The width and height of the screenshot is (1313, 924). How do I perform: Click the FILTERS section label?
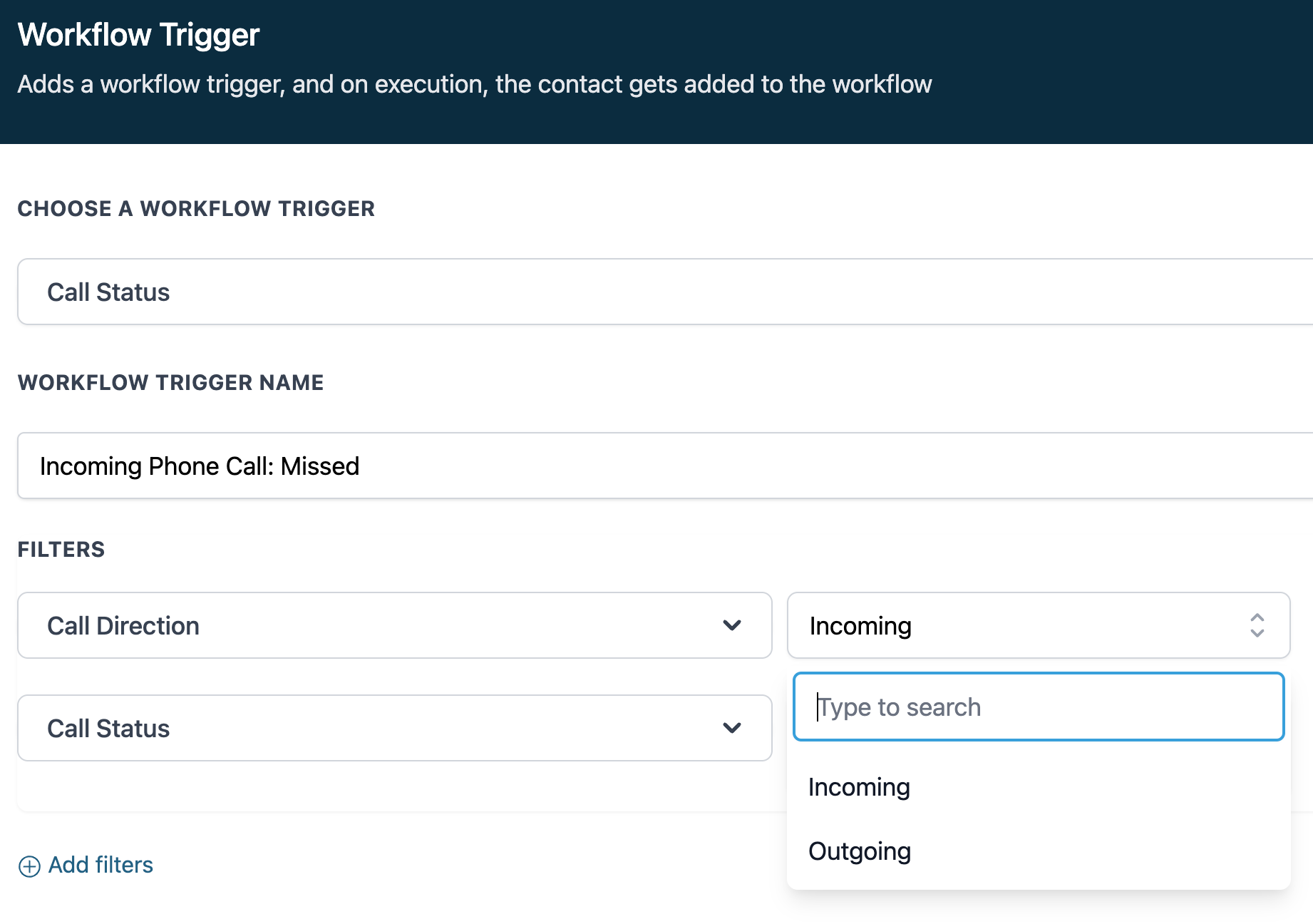click(61, 549)
